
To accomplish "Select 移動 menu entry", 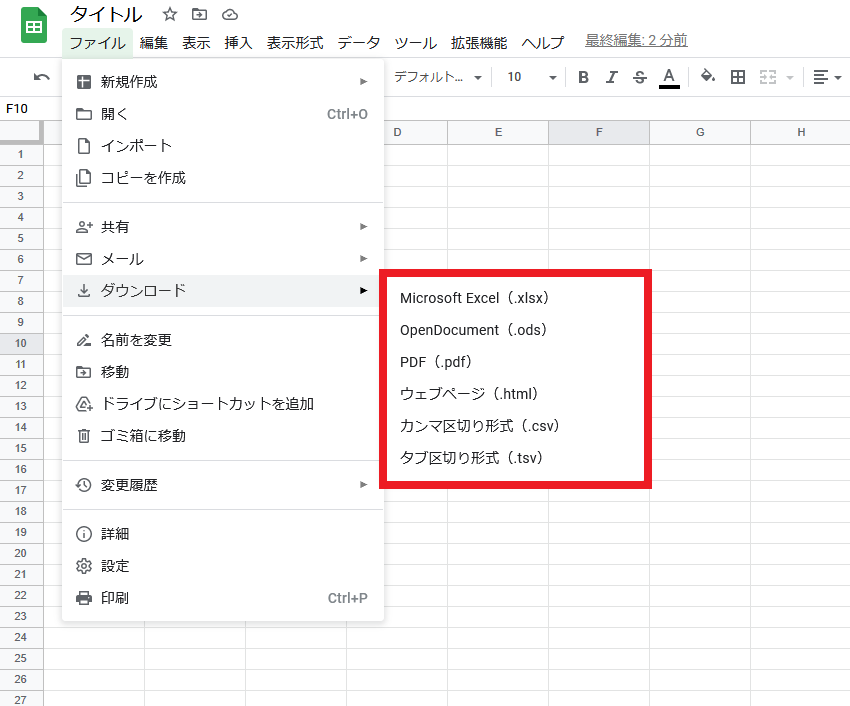I will click(223, 372).
